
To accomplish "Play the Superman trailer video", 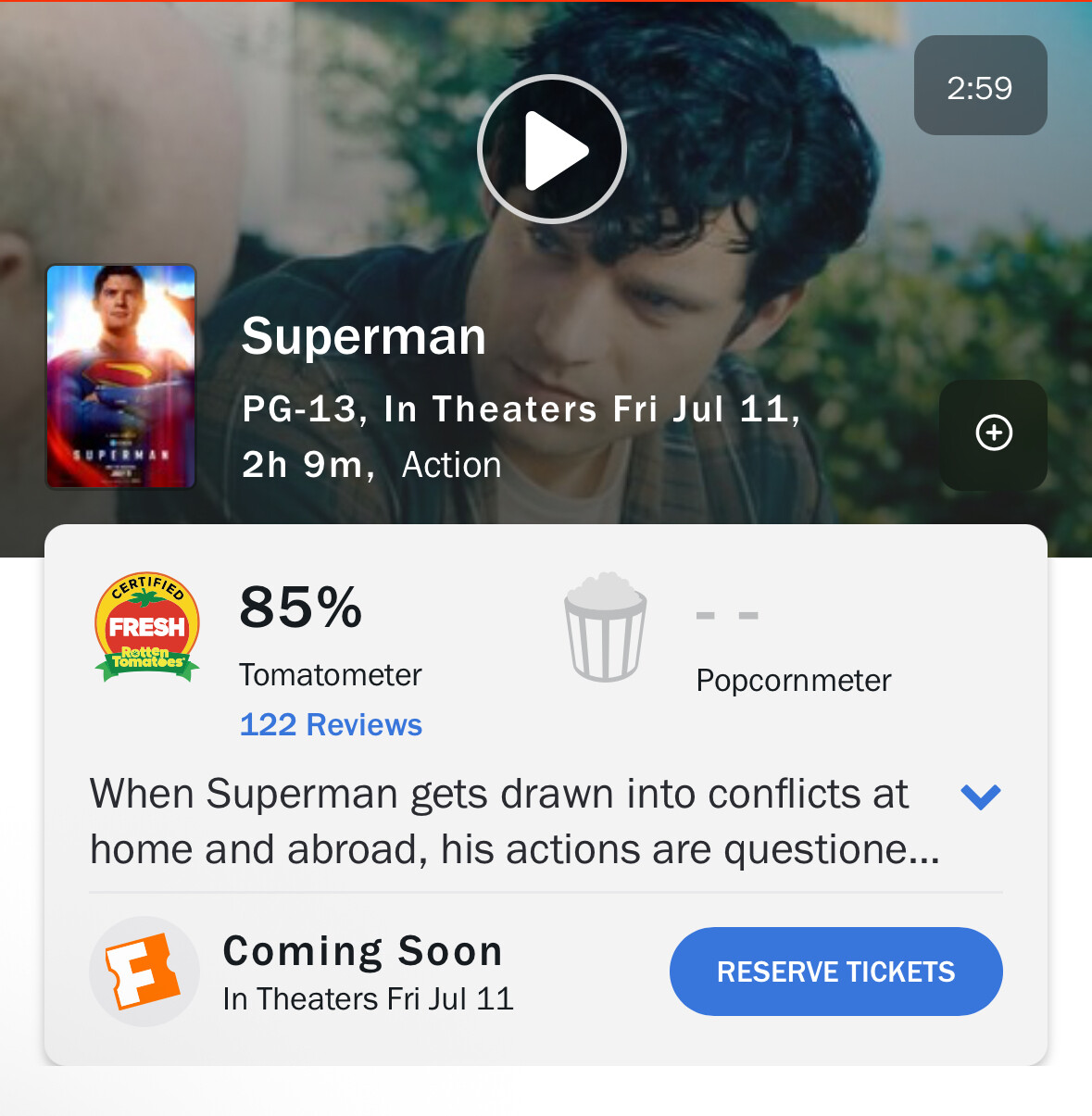I will (x=552, y=149).
